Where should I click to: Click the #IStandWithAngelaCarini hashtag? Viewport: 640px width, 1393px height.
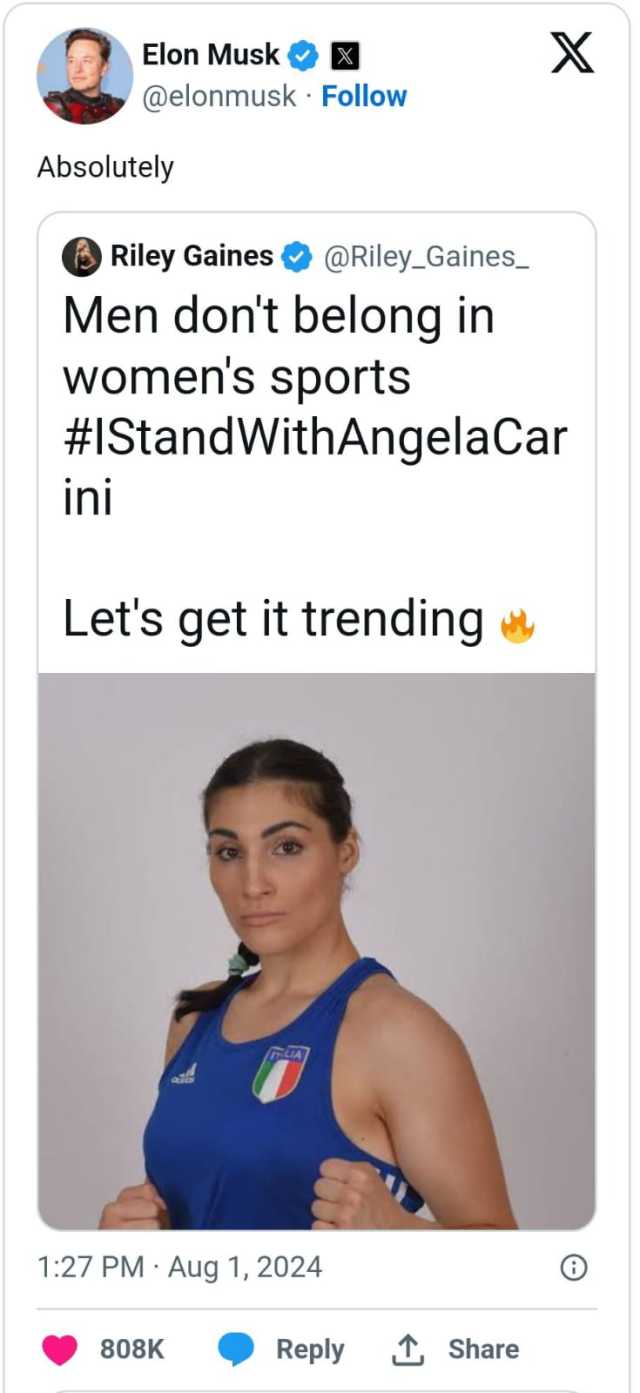(x=314, y=466)
